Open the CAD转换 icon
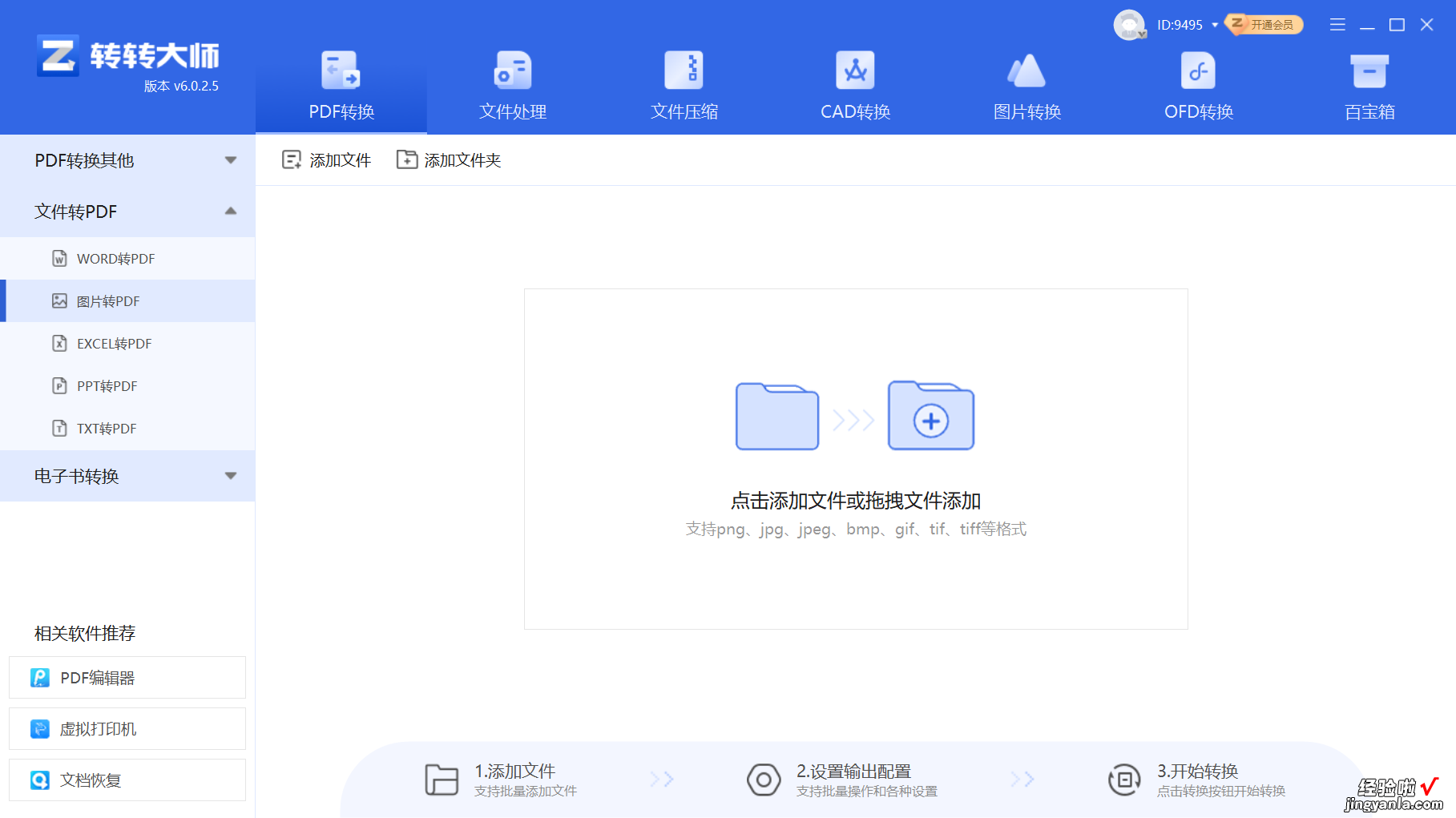 855,70
